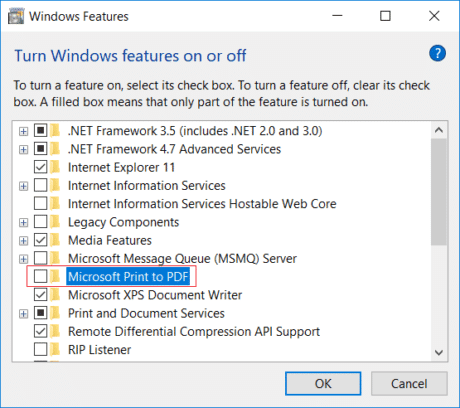
Task: Expand the Media Features node
Action: (23, 241)
